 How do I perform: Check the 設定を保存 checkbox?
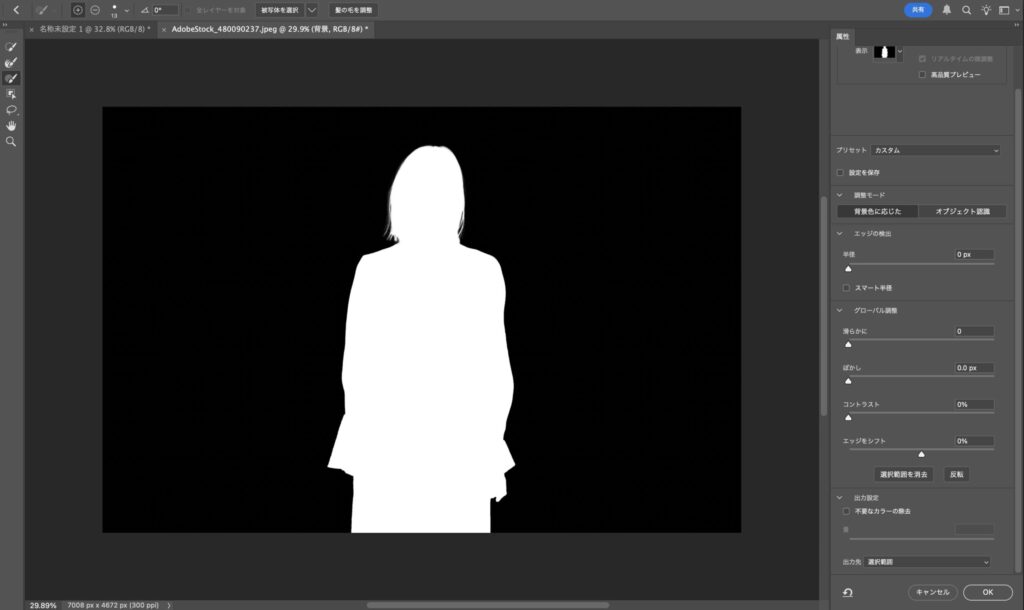click(x=840, y=172)
